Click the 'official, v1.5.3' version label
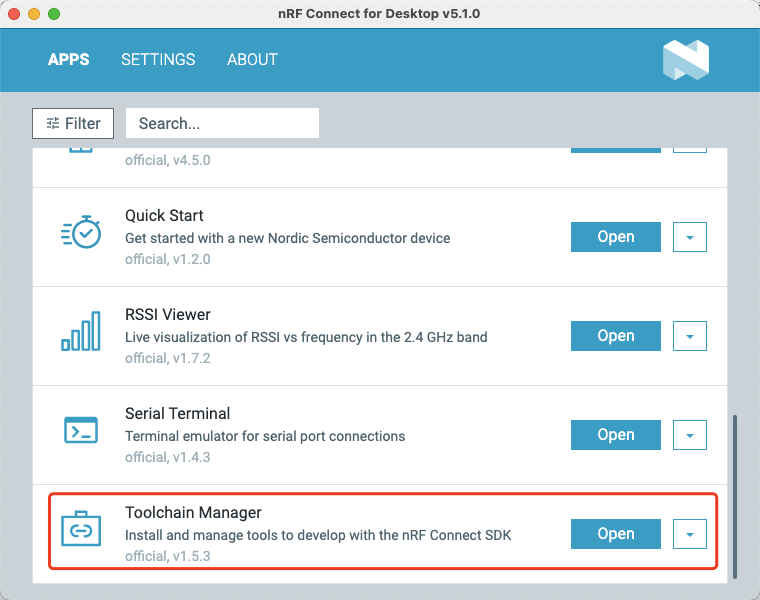 point(168,556)
